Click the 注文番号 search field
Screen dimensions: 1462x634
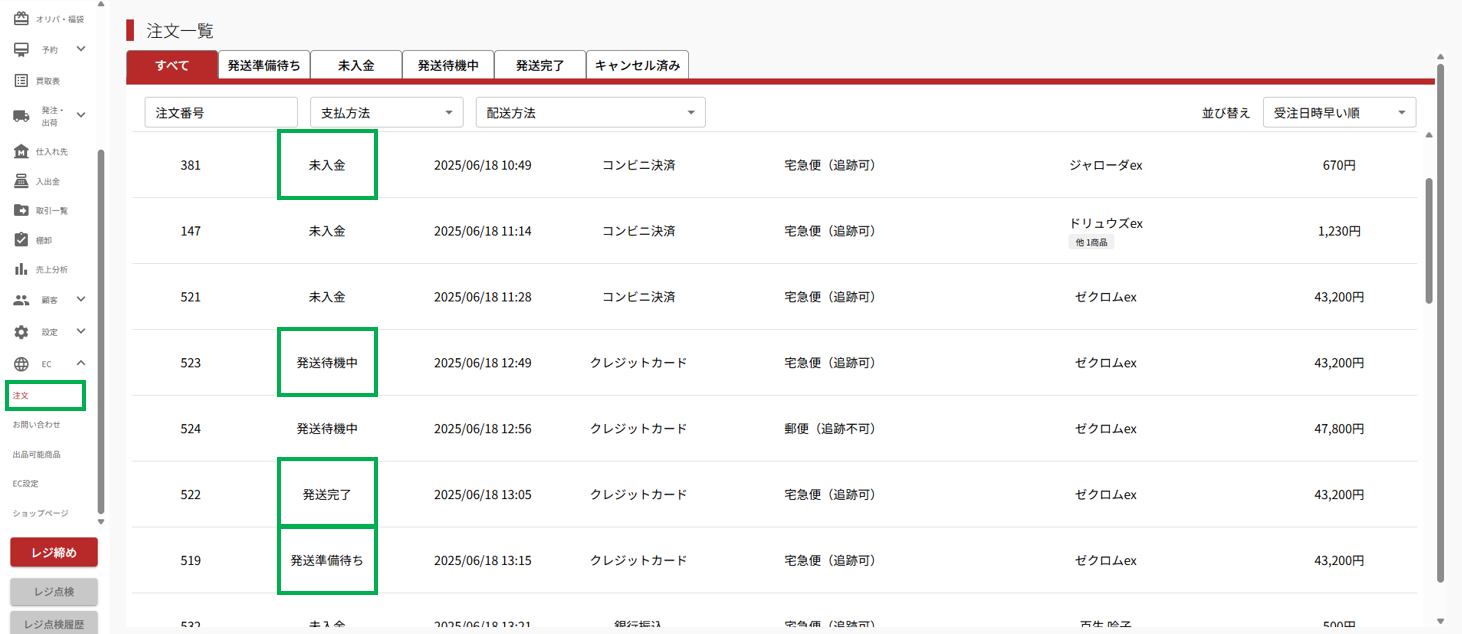tap(221, 113)
